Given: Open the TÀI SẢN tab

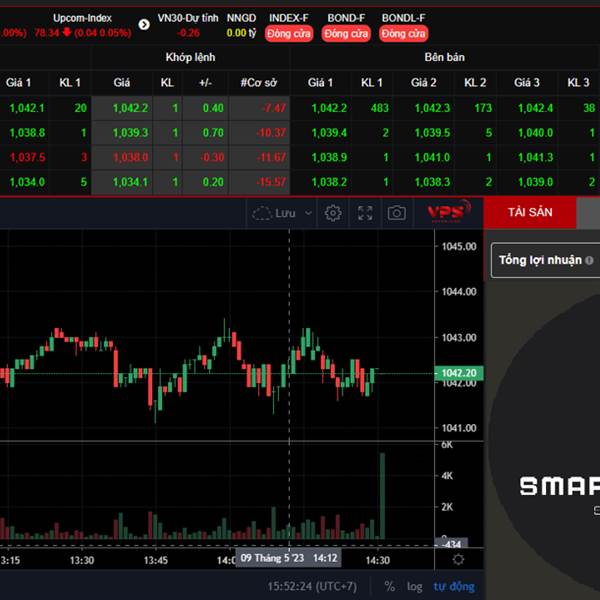Looking at the screenshot, I should pos(530,212).
